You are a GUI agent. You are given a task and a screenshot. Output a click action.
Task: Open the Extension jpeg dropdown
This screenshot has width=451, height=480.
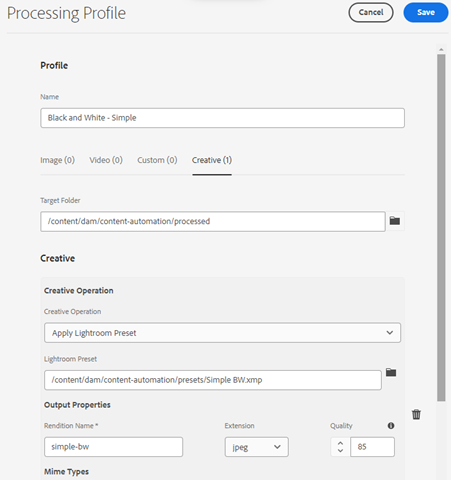tap(256, 447)
